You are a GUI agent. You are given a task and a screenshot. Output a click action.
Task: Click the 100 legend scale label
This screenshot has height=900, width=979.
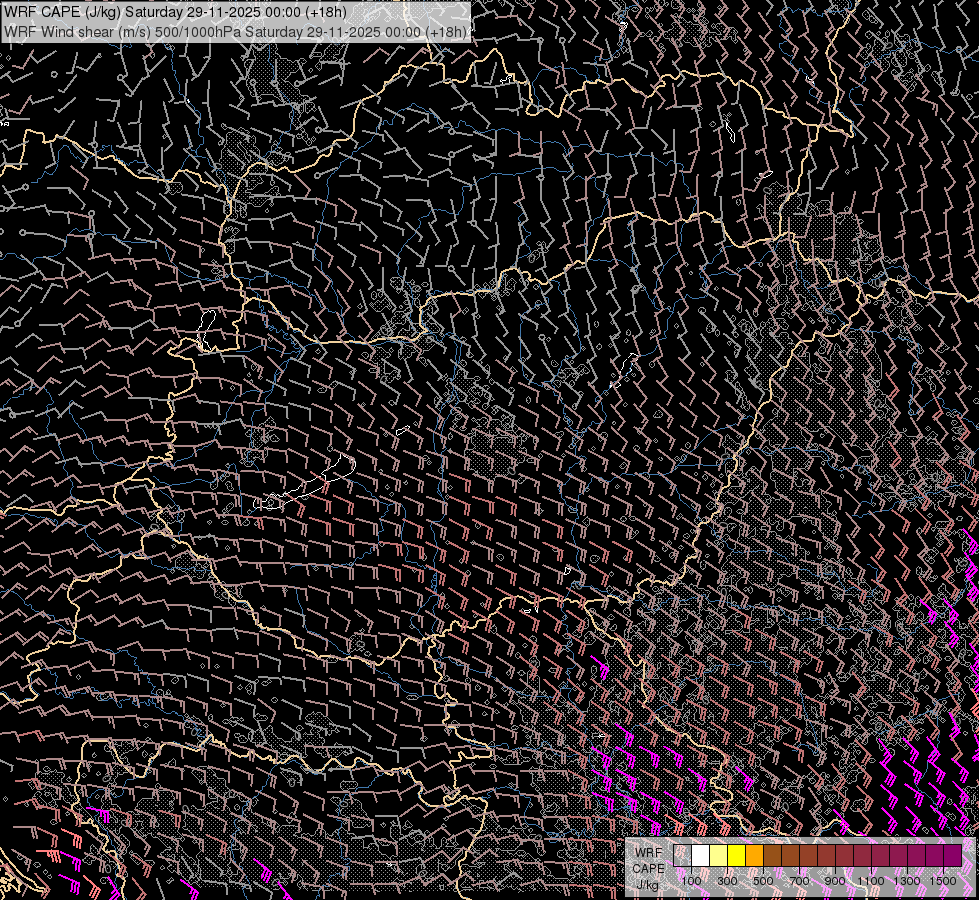691,880
